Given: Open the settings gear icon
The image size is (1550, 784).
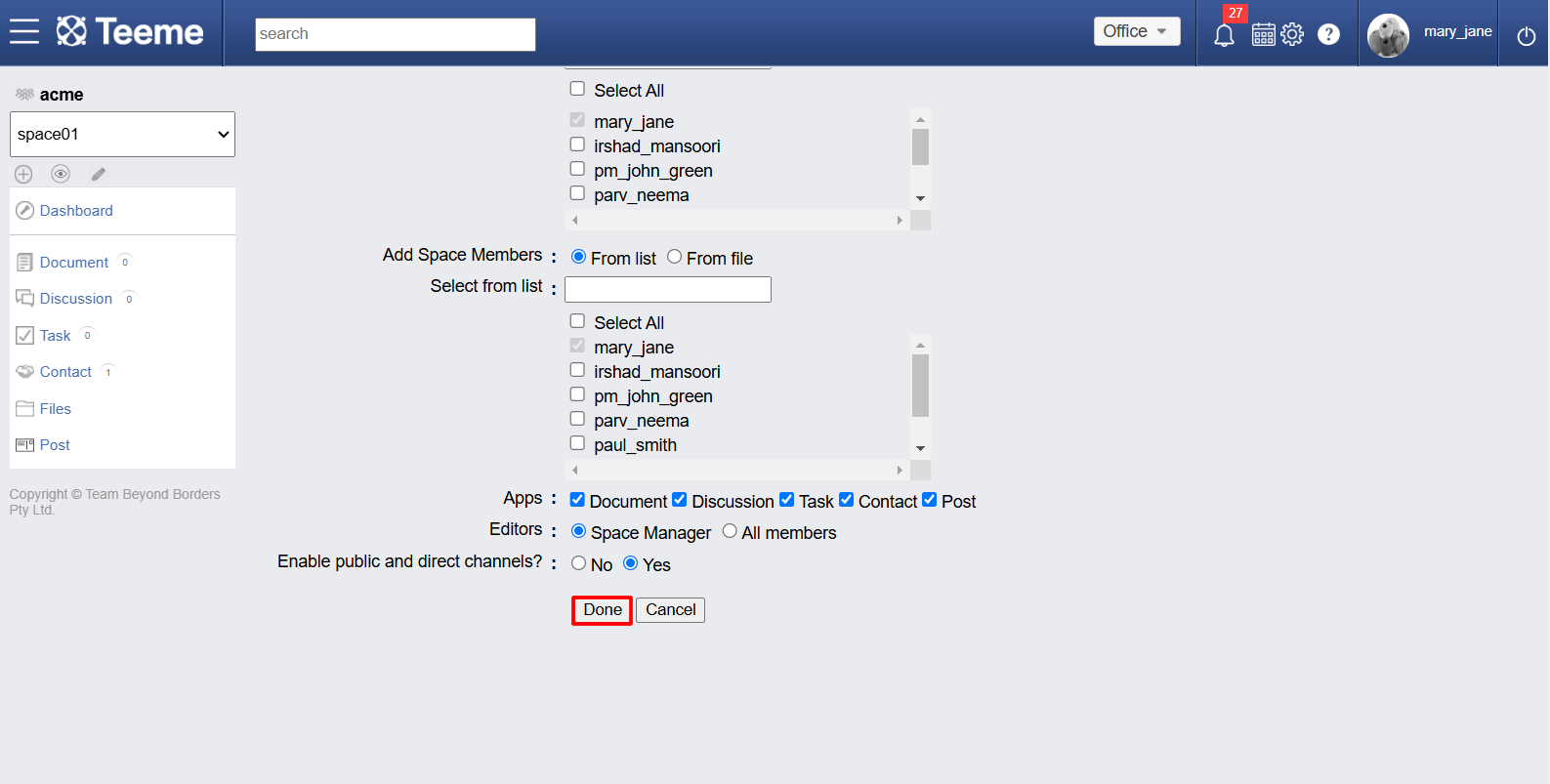Looking at the screenshot, I should pos(1292,34).
